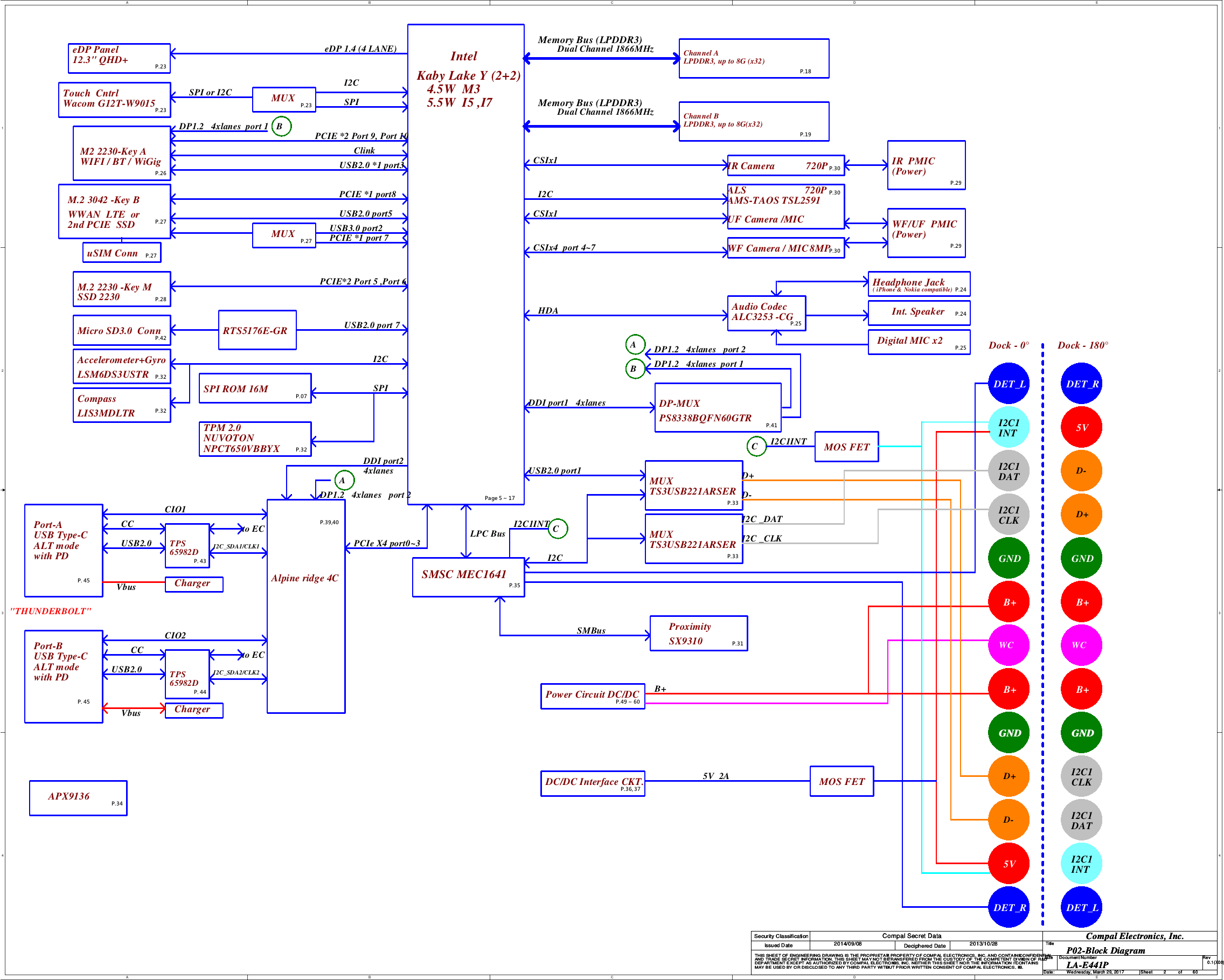Select the 'LPC Bus' label
1224x980 pixels.
click(x=488, y=534)
